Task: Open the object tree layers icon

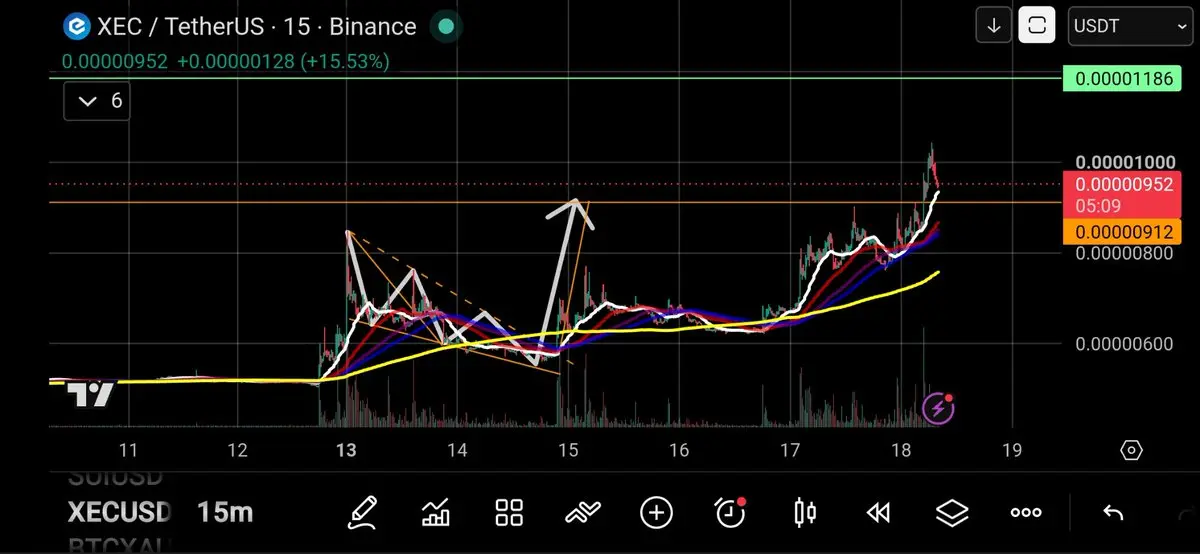Action: (952, 513)
